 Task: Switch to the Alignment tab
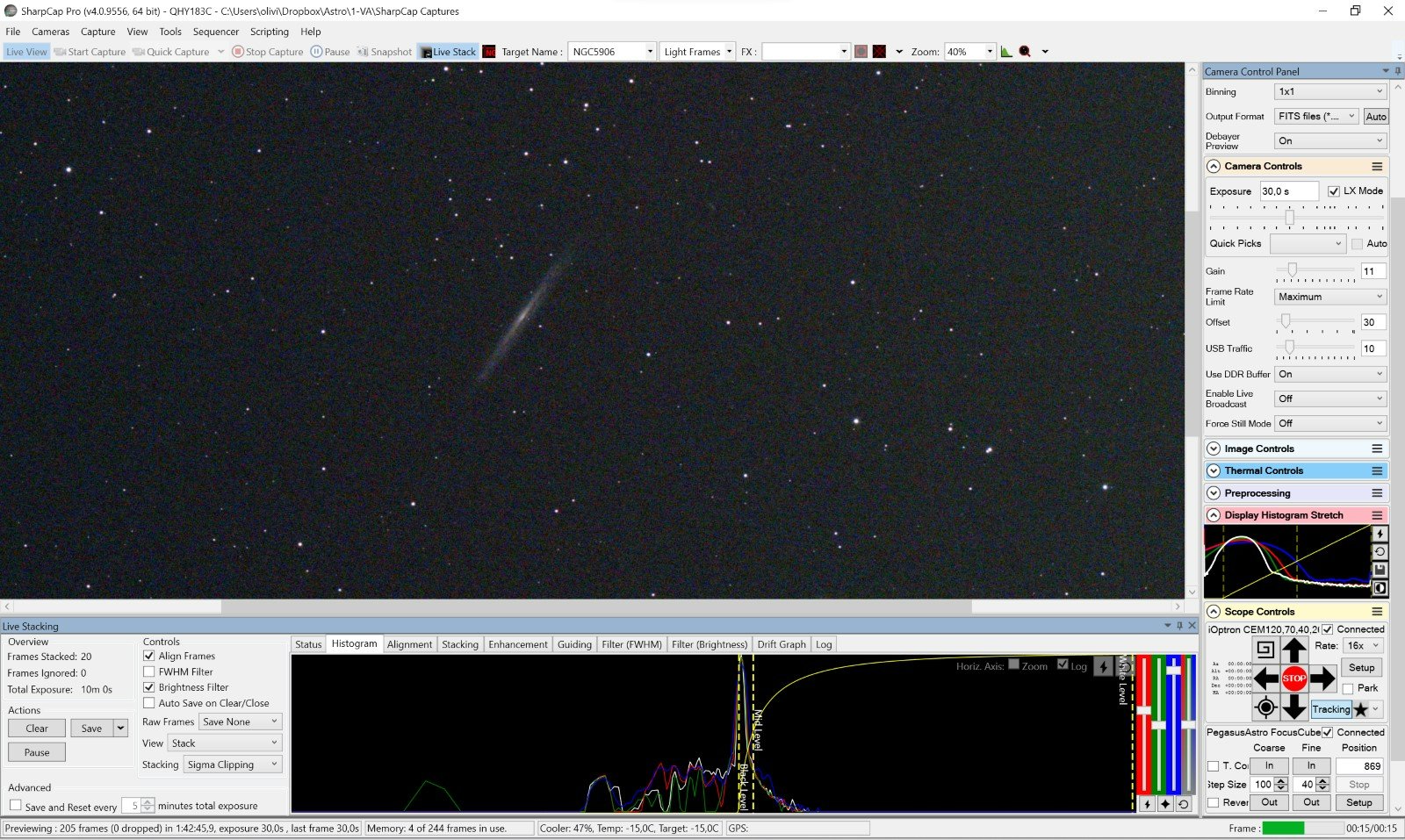coord(409,644)
